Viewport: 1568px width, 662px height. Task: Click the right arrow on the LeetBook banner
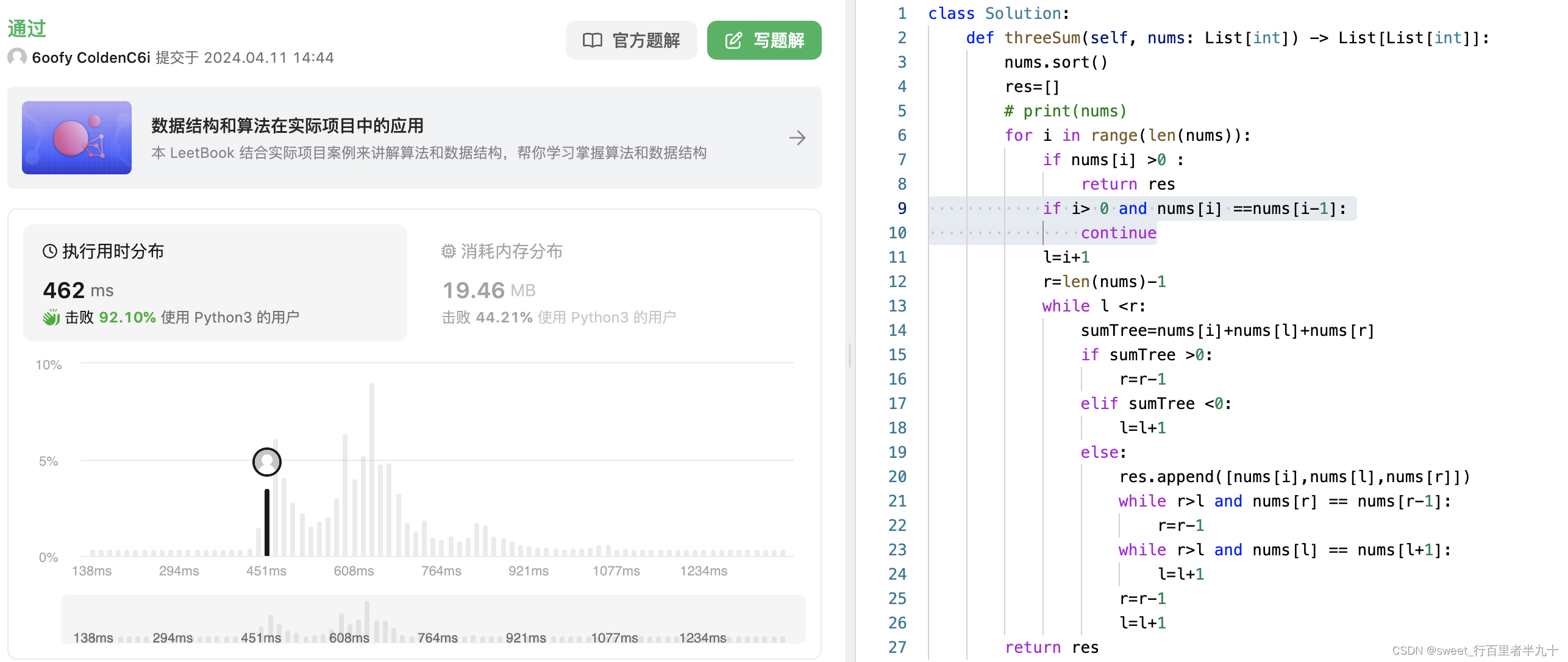(x=797, y=138)
